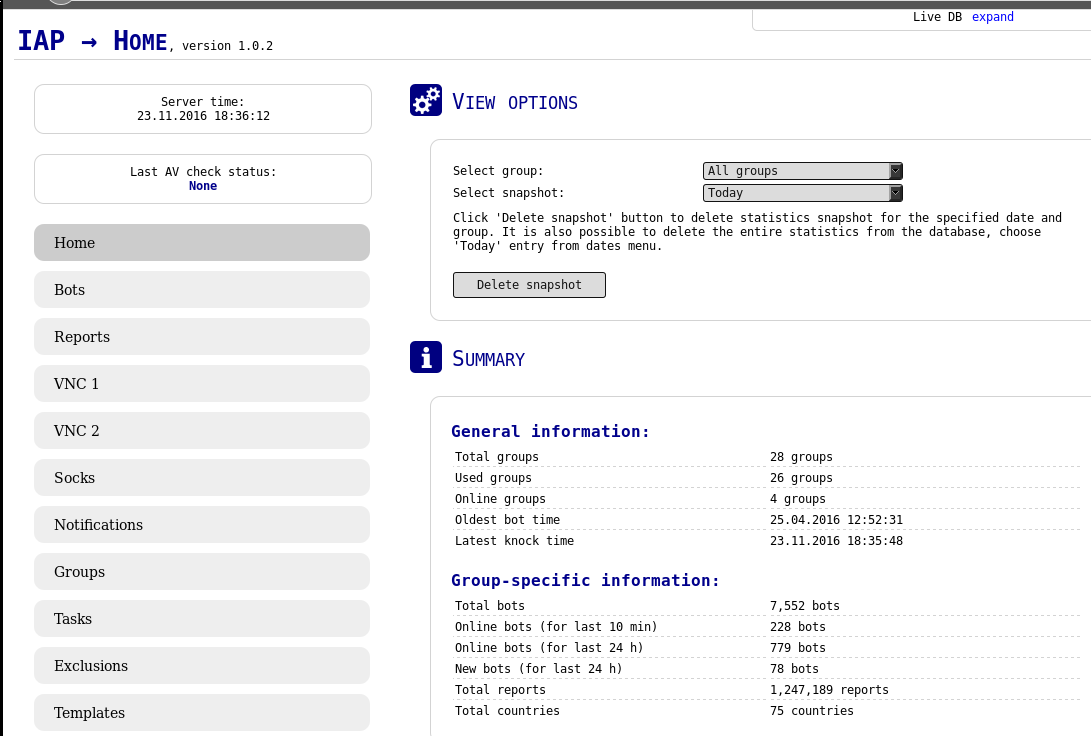Click the '75 countries' value
1091x736 pixels.
pyautogui.click(x=811, y=710)
